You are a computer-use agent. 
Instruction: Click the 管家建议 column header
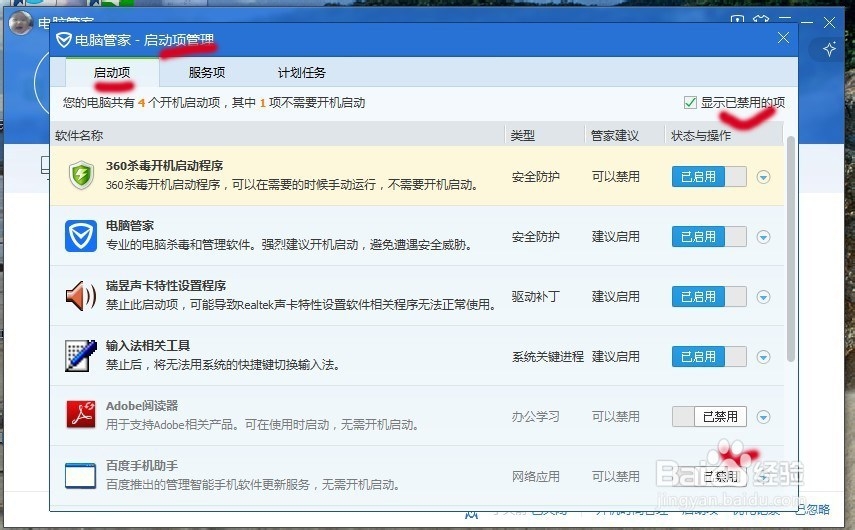[615, 135]
